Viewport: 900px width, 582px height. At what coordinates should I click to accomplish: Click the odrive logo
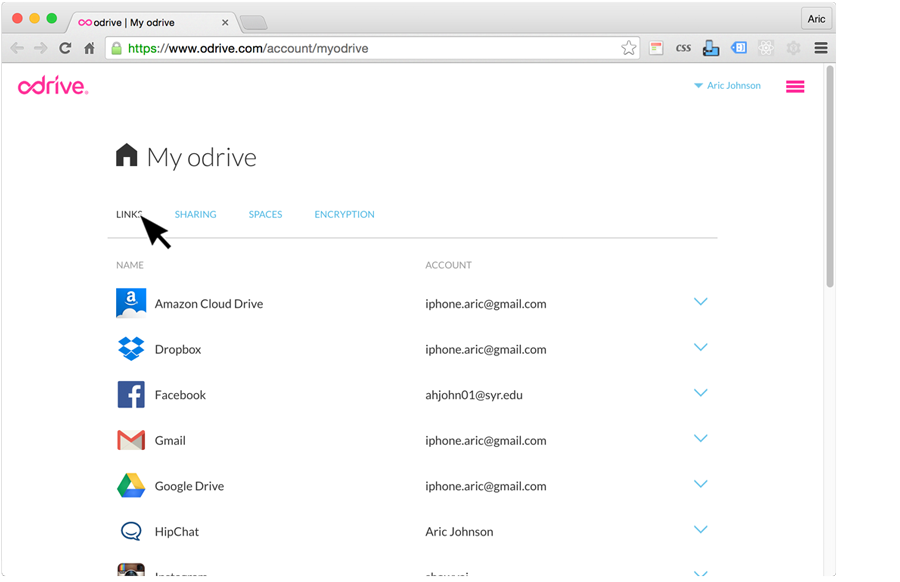(x=53, y=86)
